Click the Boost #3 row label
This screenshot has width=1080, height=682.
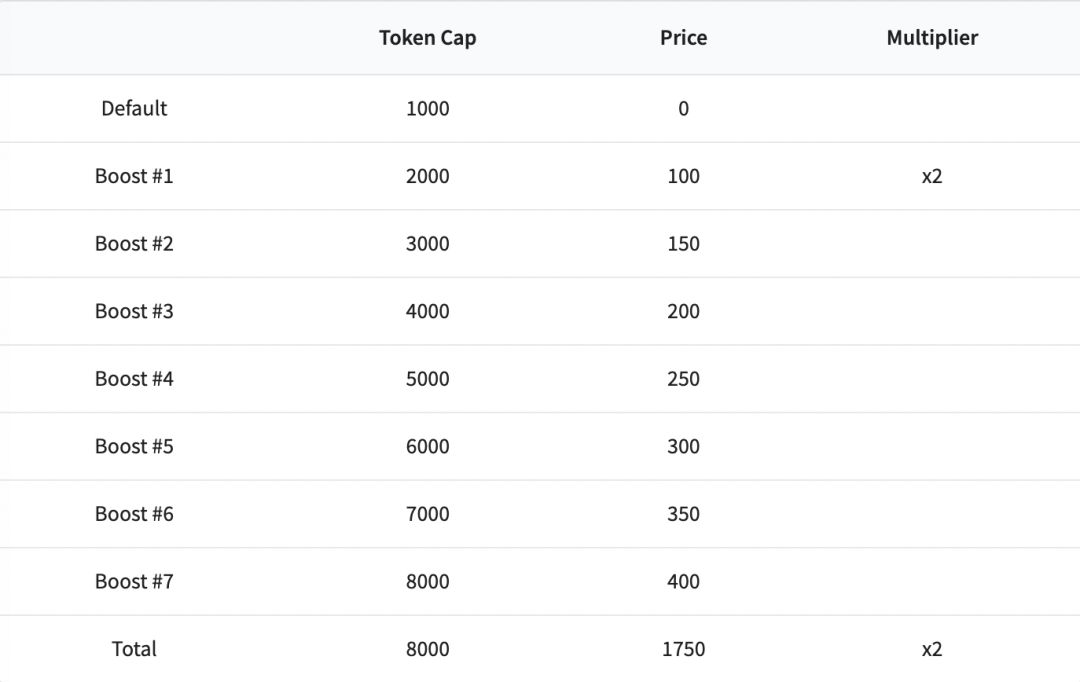pos(134,311)
